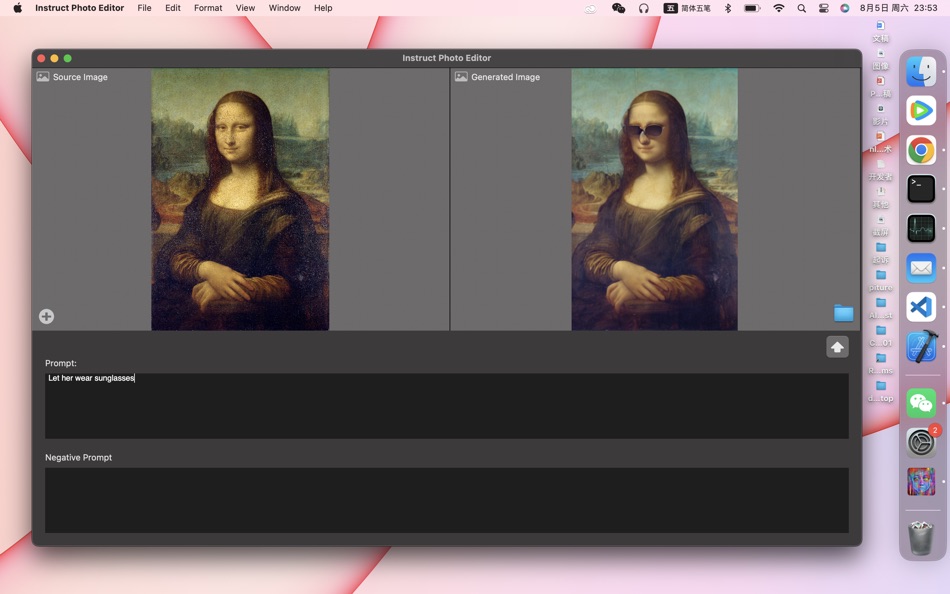Viewport: 950px width, 594px height.
Task: Open Spotlight search magnifier icon
Action: (x=802, y=8)
